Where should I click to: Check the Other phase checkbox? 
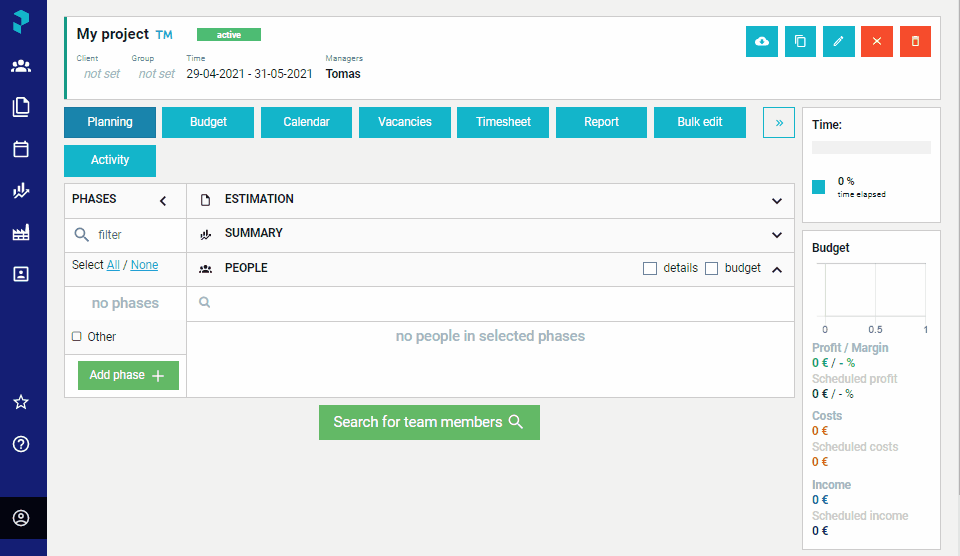point(77,336)
